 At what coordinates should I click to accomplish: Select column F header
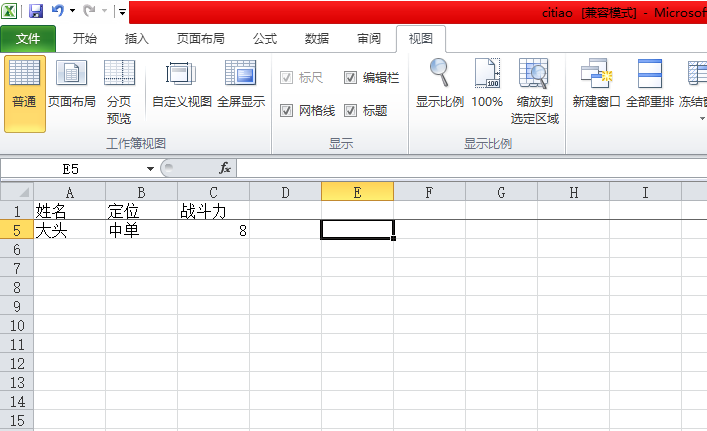tap(429, 192)
